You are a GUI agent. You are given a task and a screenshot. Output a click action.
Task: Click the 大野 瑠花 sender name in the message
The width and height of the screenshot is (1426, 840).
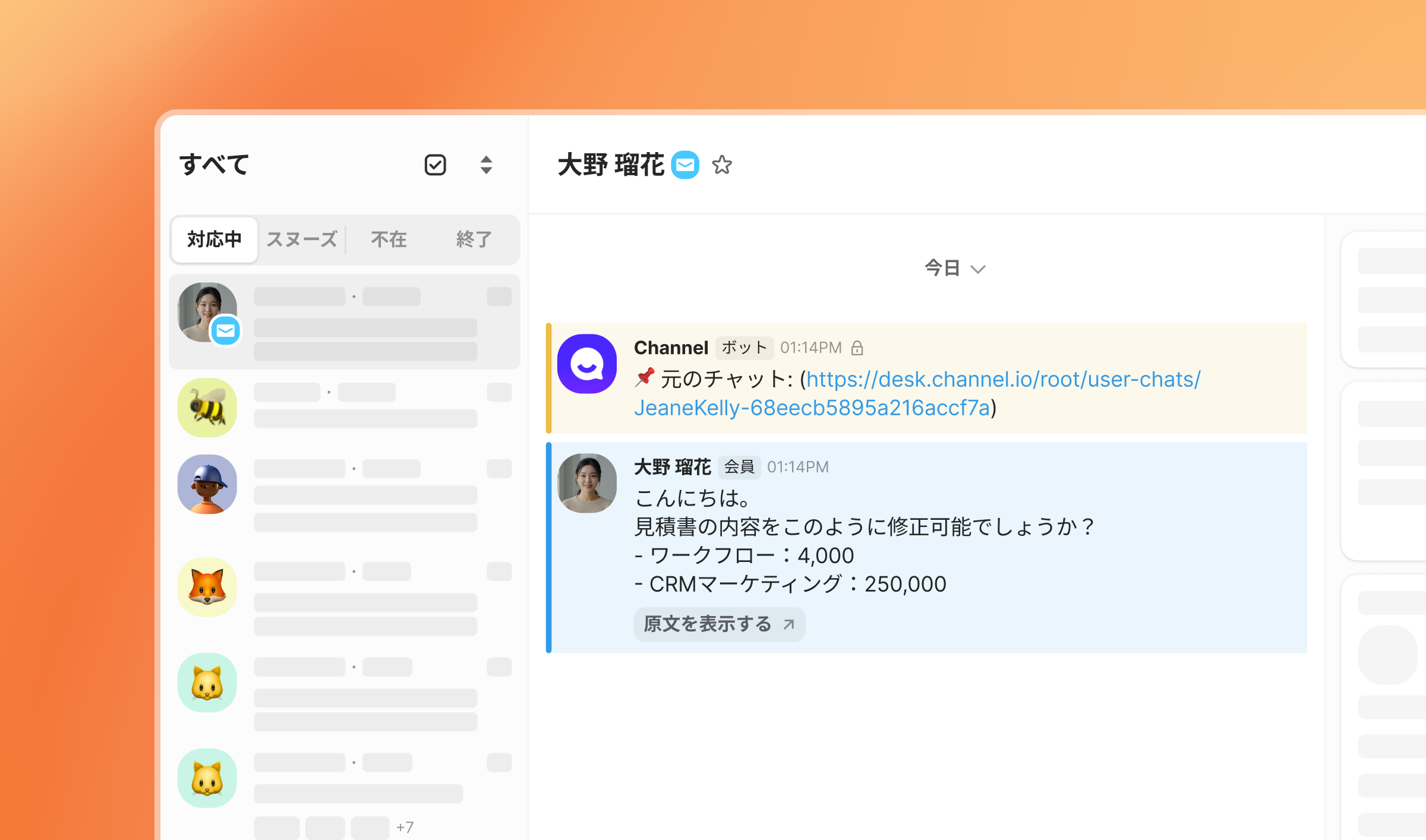pyautogui.click(x=673, y=467)
